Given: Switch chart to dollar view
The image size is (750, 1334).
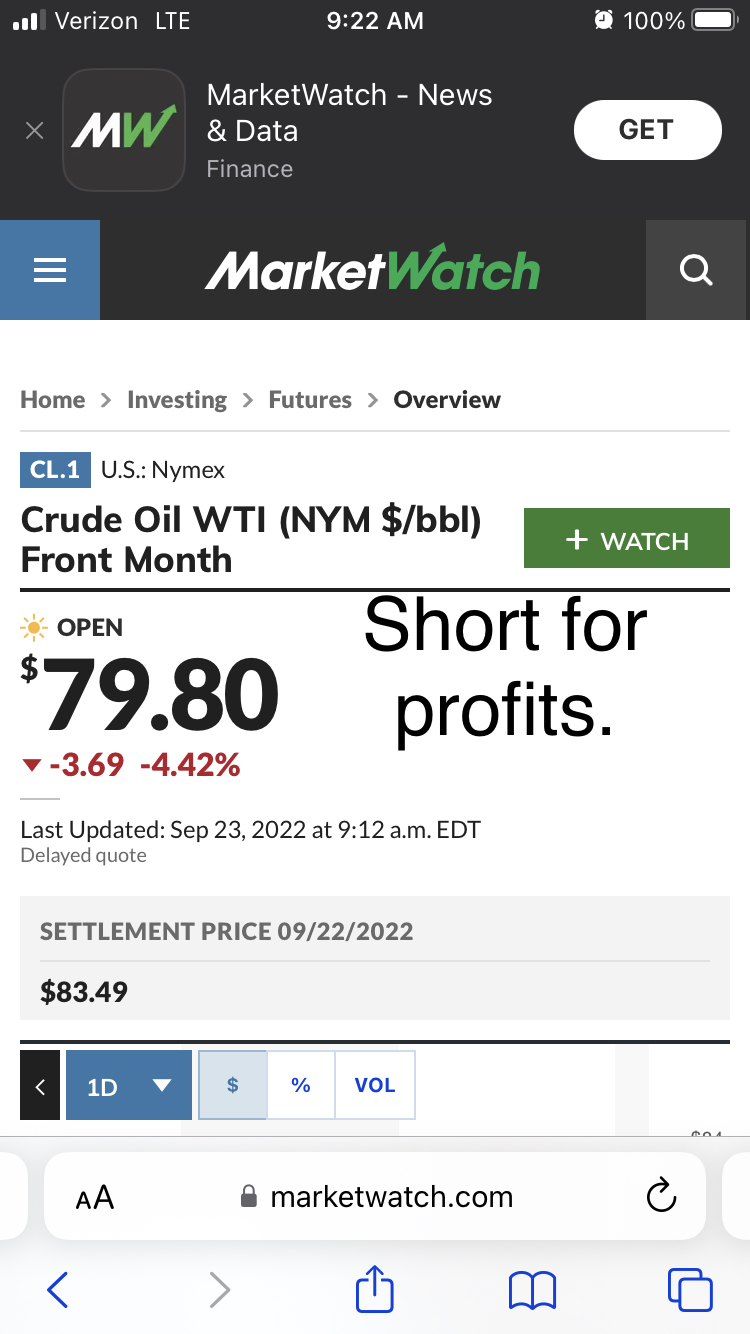Looking at the screenshot, I should tap(233, 1085).
